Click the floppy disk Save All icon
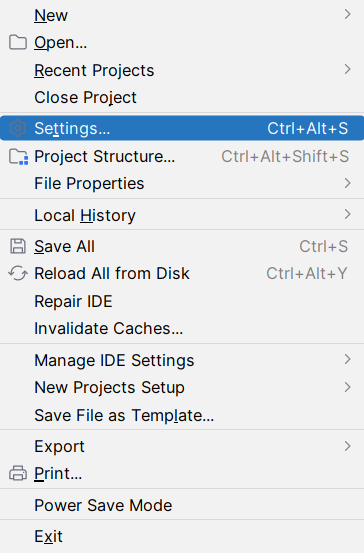The height and width of the screenshot is (553, 364). click(18, 246)
